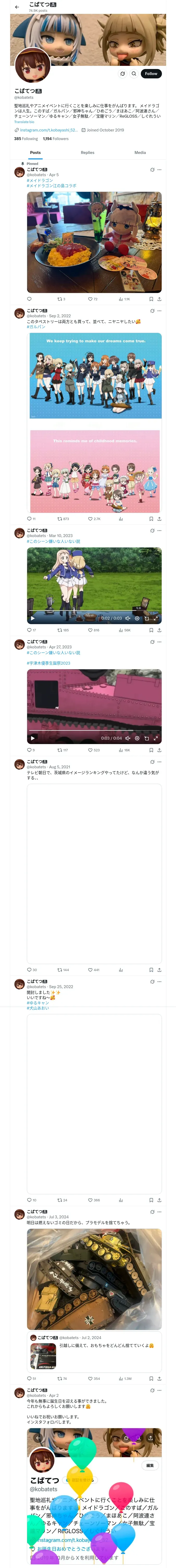
Task: Open the instagram.com profile link
Action: click(48, 130)
